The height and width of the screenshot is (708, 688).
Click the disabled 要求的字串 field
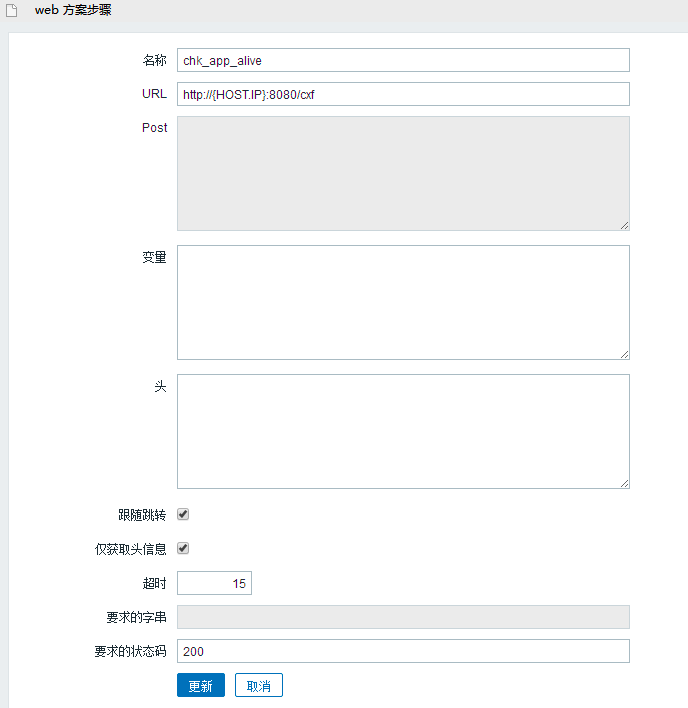coord(403,617)
